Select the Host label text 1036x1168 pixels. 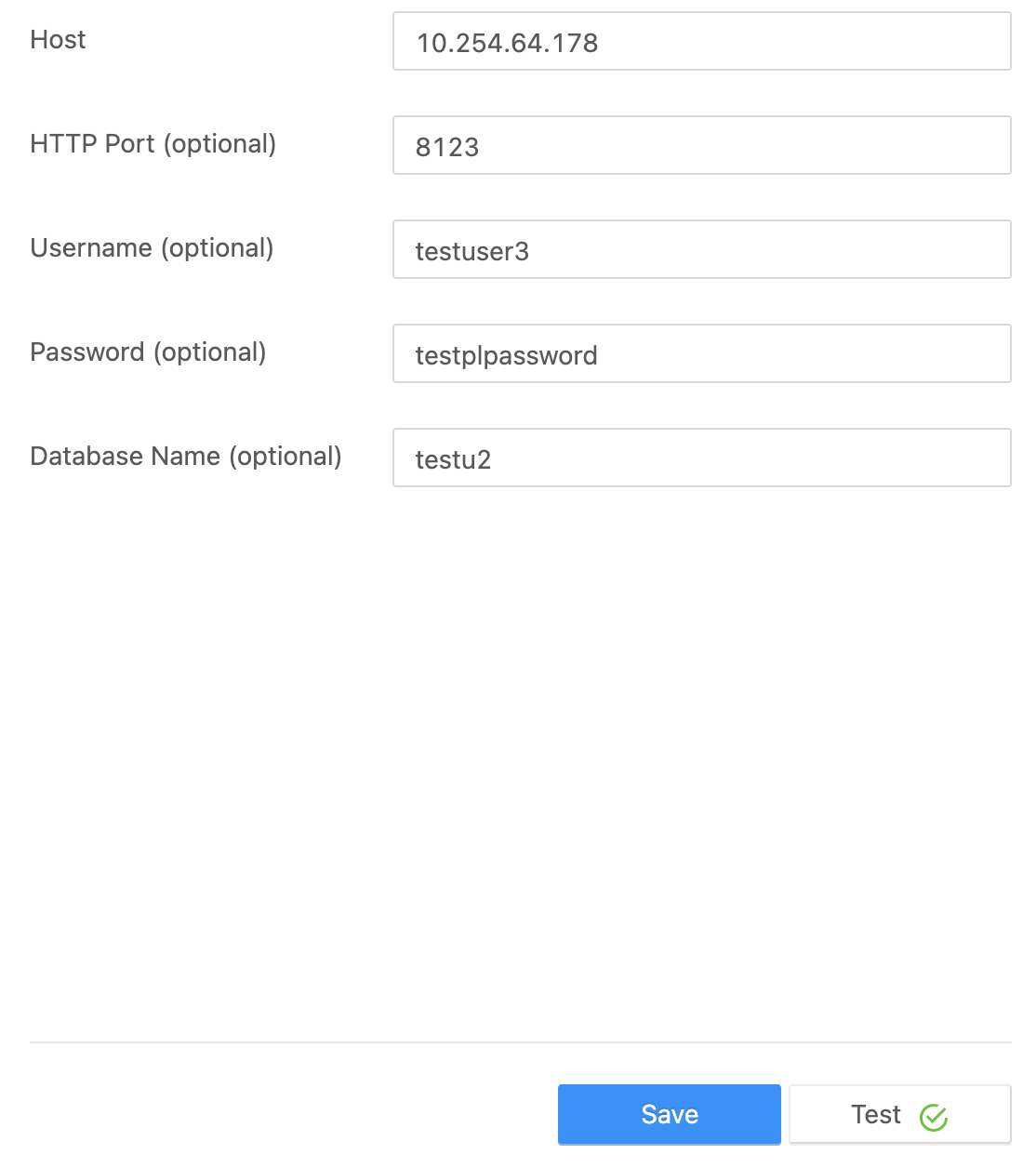point(58,40)
